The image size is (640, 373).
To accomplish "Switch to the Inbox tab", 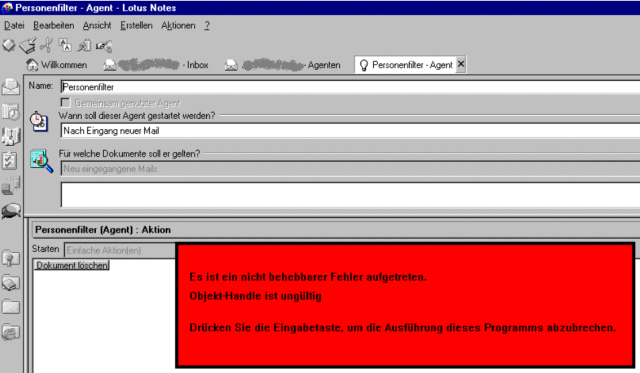I will [x=156, y=65].
